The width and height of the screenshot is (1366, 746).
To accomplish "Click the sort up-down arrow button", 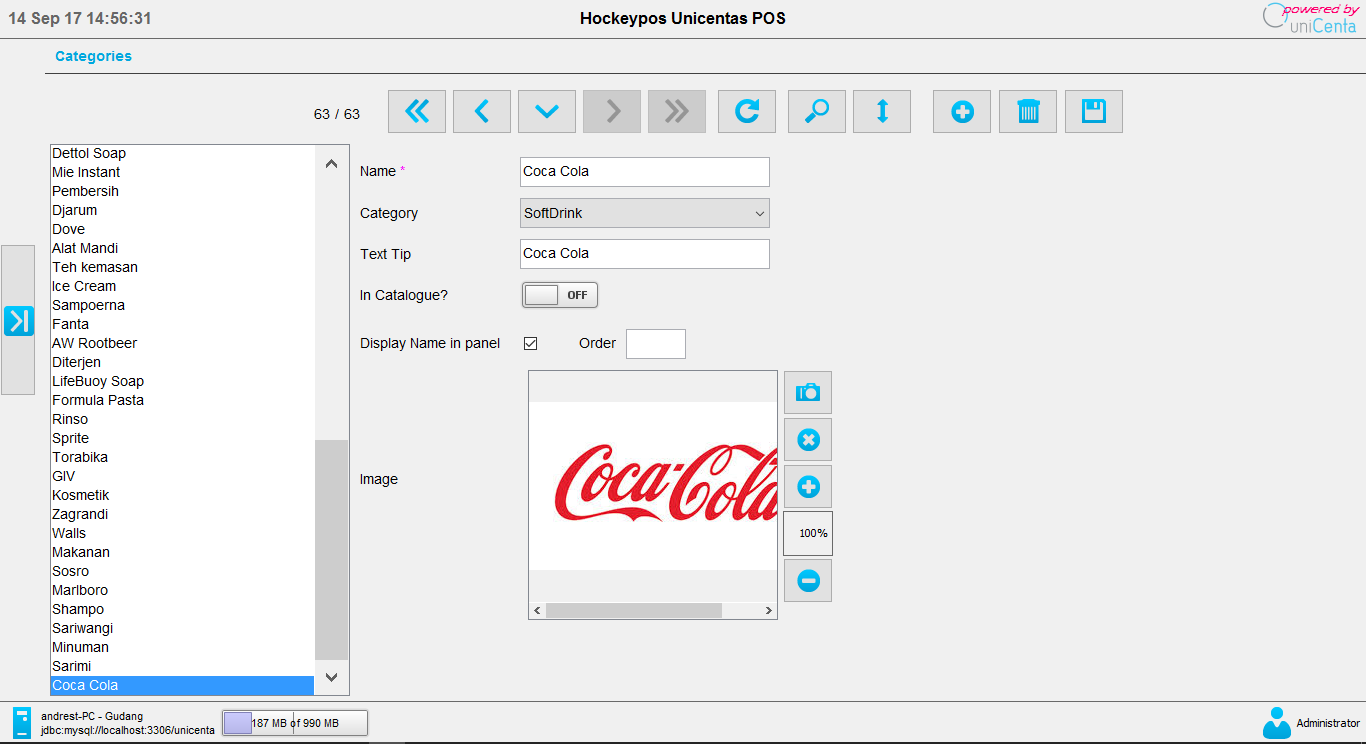I will [882, 112].
